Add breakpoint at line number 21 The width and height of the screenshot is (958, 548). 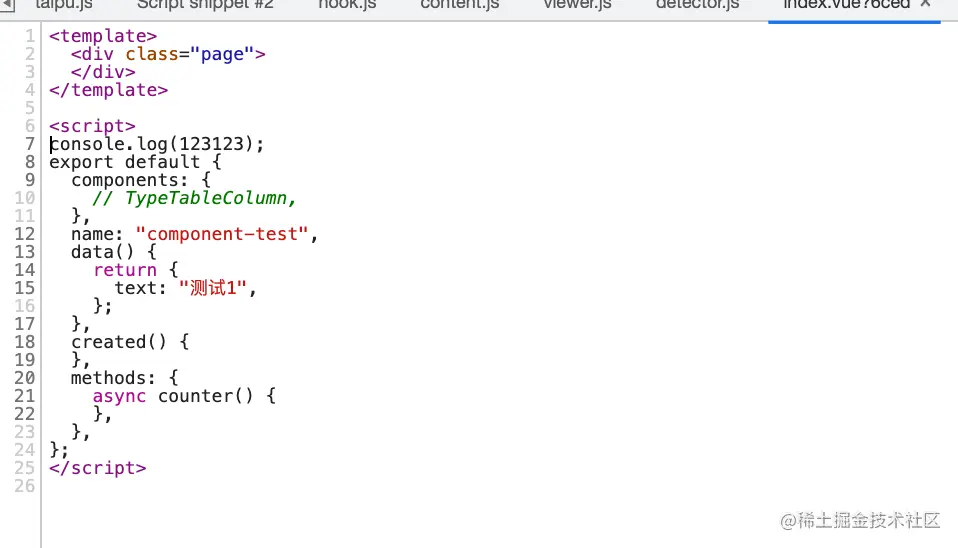click(x=24, y=396)
